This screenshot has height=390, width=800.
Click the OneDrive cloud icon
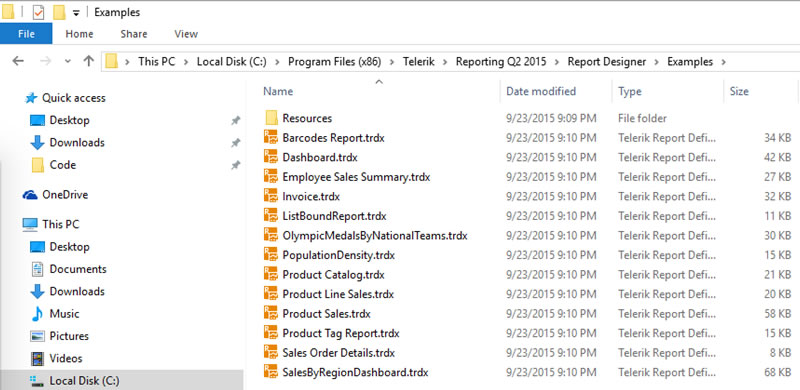click(30, 195)
